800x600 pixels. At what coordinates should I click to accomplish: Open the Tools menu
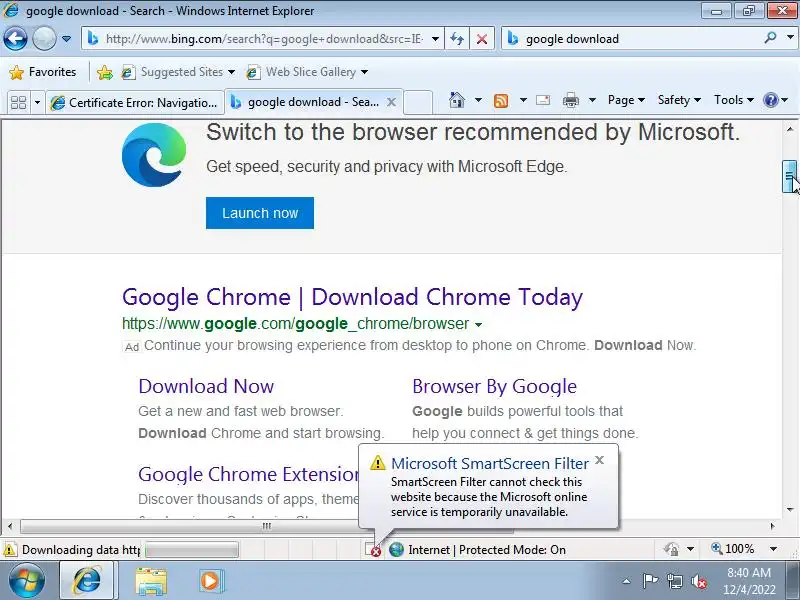734,100
